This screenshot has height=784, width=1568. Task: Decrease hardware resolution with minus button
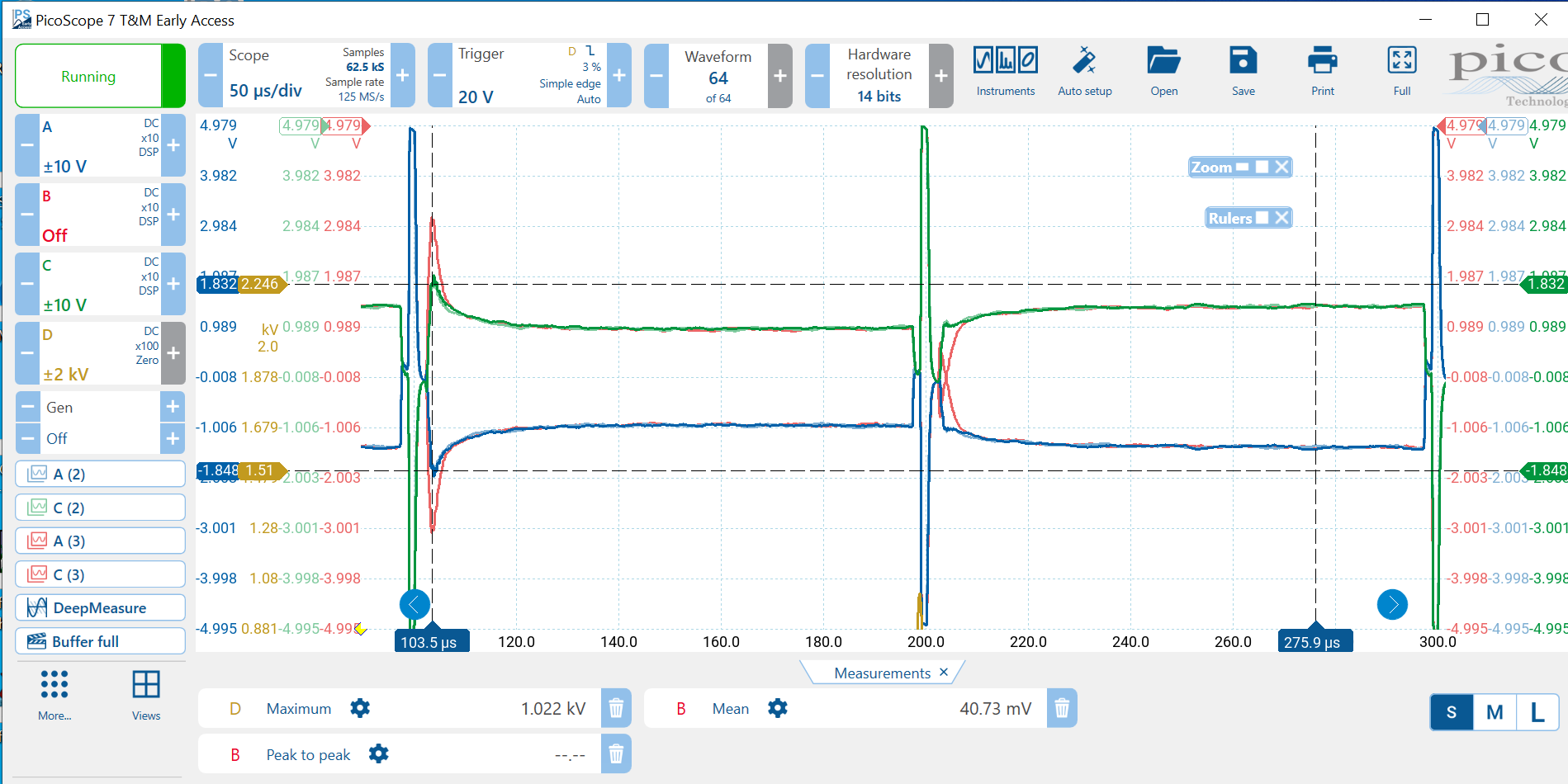pos(817,76)
